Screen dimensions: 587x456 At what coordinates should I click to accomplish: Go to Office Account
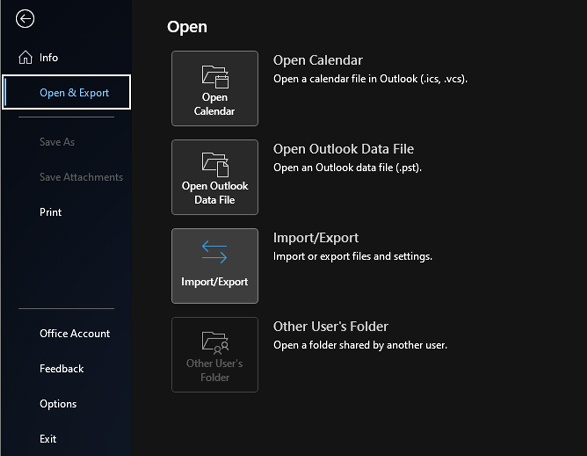[66, 334]
